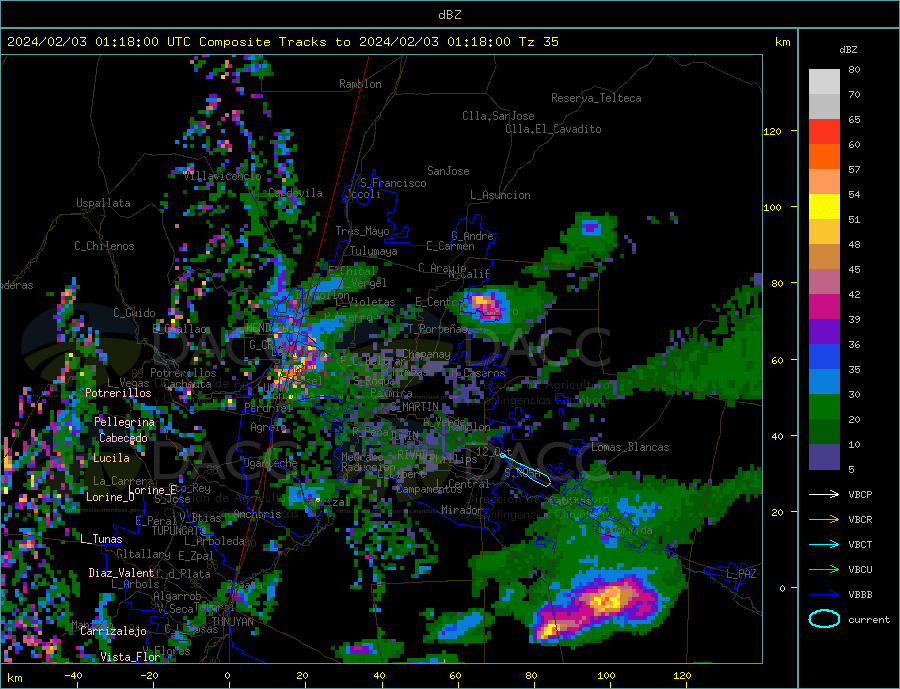Click the cyan 'current' ellipse legend symbol
Viewport: 900px width, 689px height.
pos(824,619)
